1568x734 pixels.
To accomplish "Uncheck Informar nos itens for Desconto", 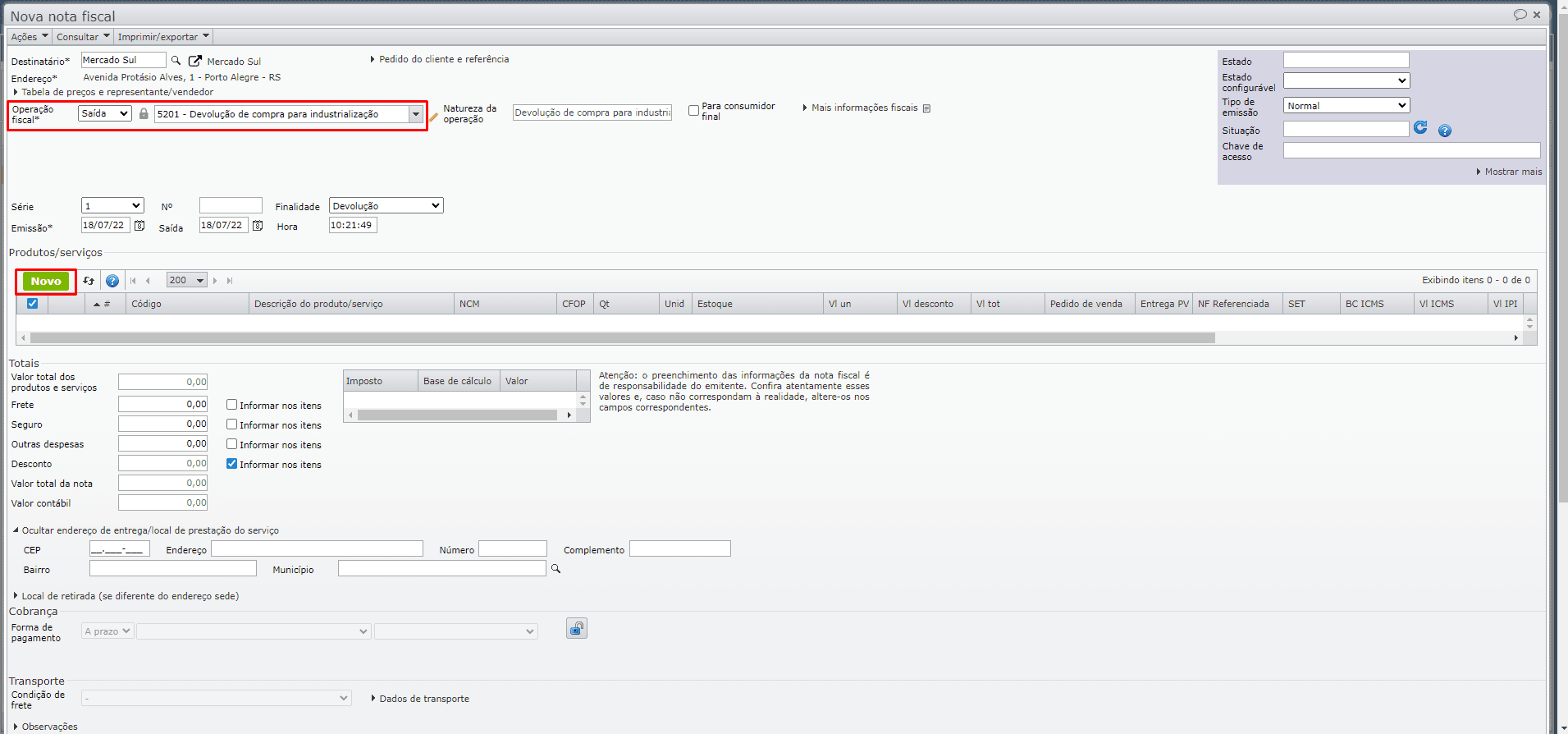I will click(x=232, y=464).
